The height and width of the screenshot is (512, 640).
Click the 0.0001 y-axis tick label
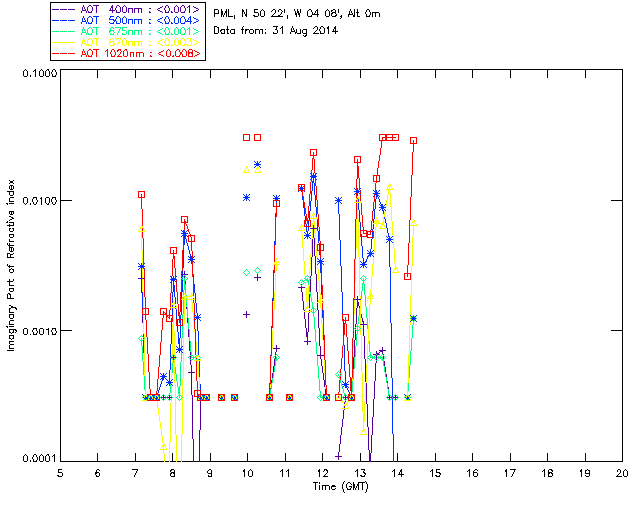[39, 459]
